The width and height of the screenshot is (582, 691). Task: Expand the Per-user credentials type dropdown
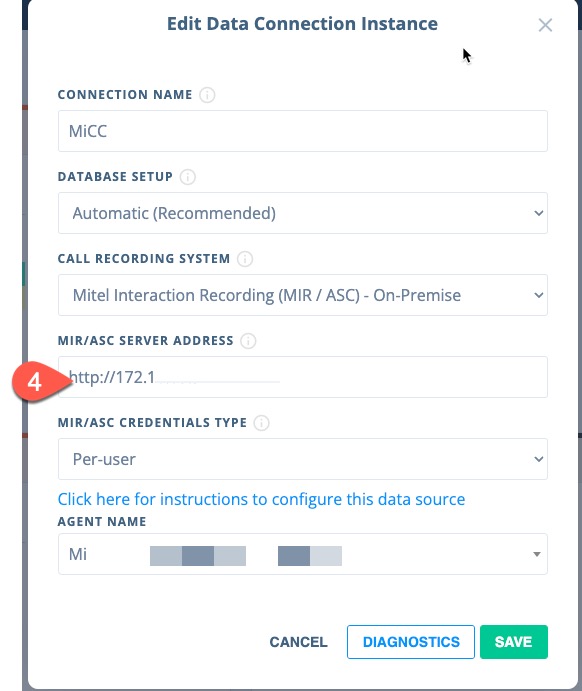tap(303, 459)
